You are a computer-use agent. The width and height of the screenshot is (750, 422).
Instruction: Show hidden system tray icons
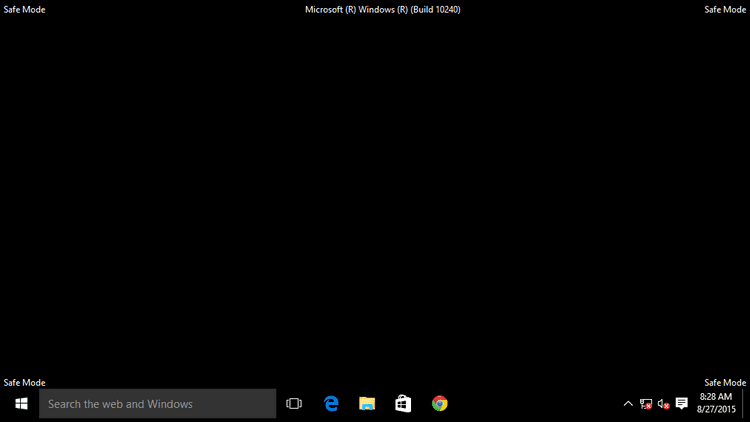628,404
